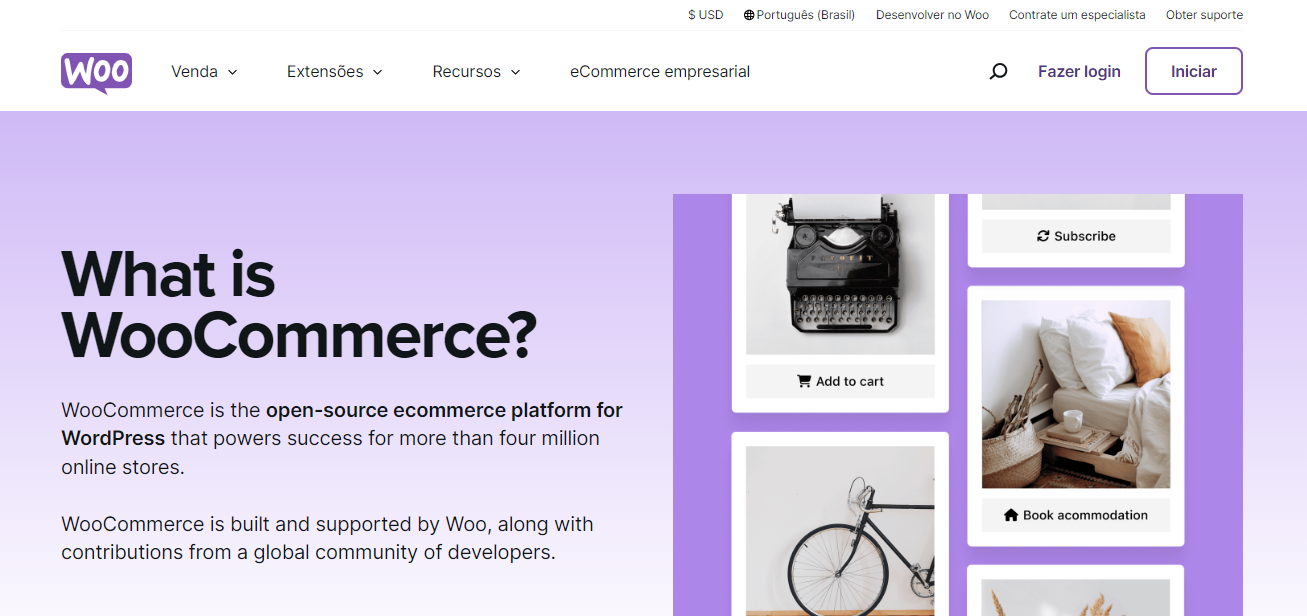Expand the Recursos dropdown arrow
The width and height of the screenshot is (1307, 616).
coord(516,72)
